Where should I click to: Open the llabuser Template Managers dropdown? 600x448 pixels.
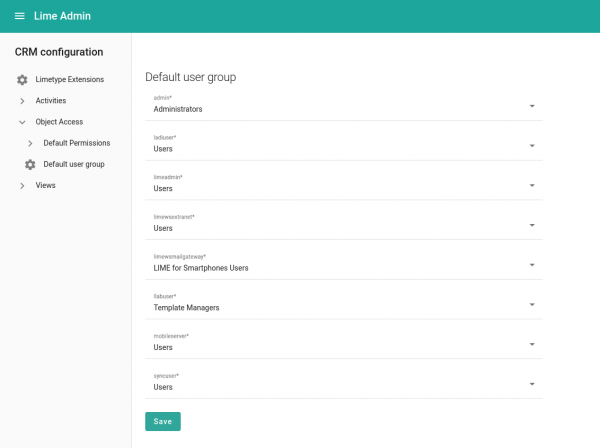[532, 304]
